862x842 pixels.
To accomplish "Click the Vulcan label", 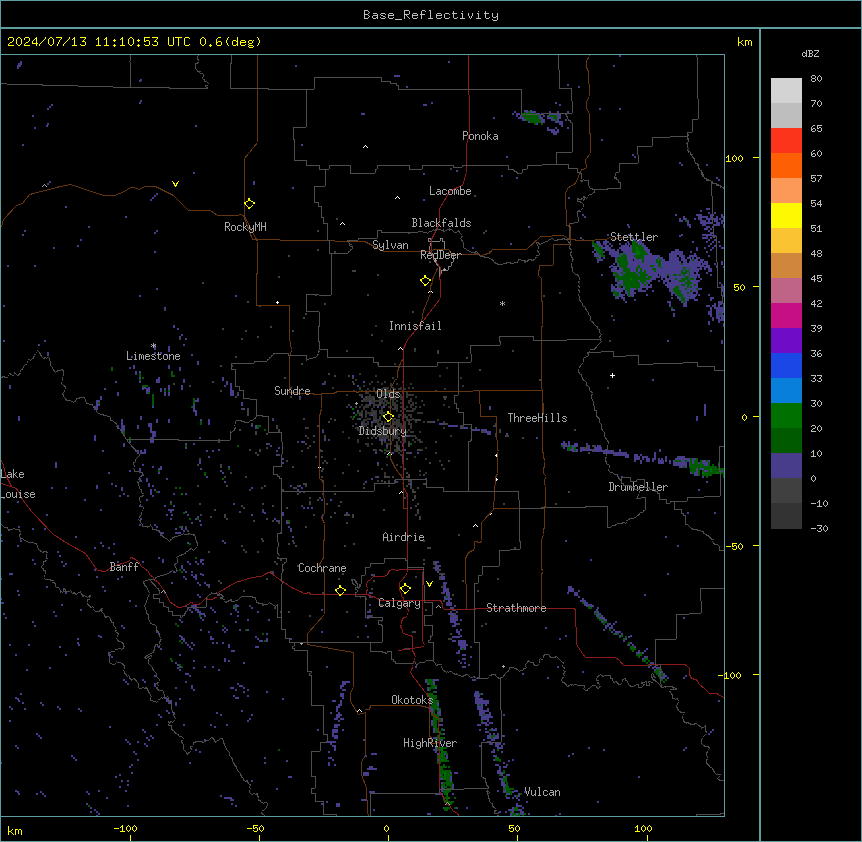I will [542, 792].
